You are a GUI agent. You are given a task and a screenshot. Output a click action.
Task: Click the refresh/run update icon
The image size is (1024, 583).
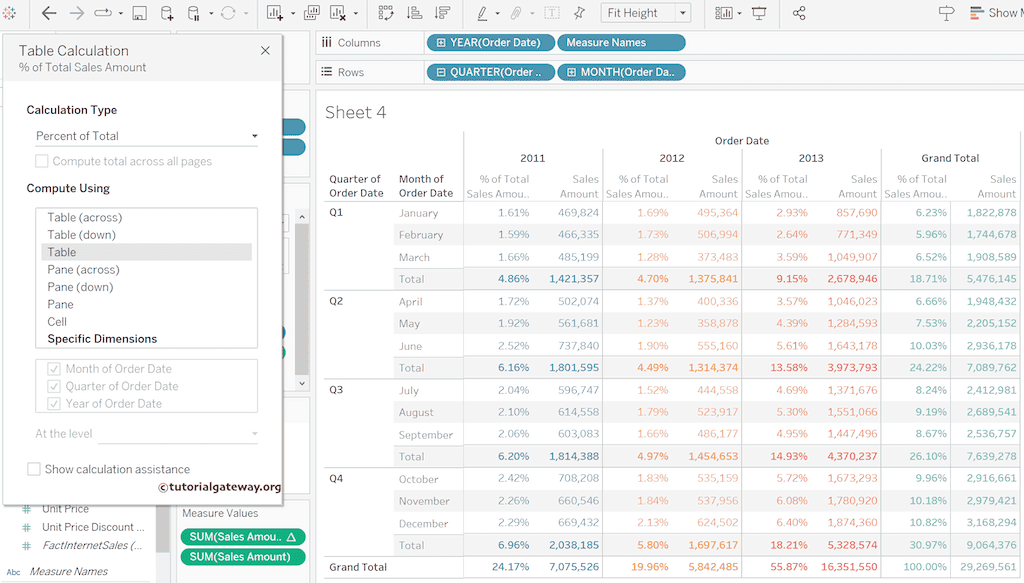[x=228, y=13]
